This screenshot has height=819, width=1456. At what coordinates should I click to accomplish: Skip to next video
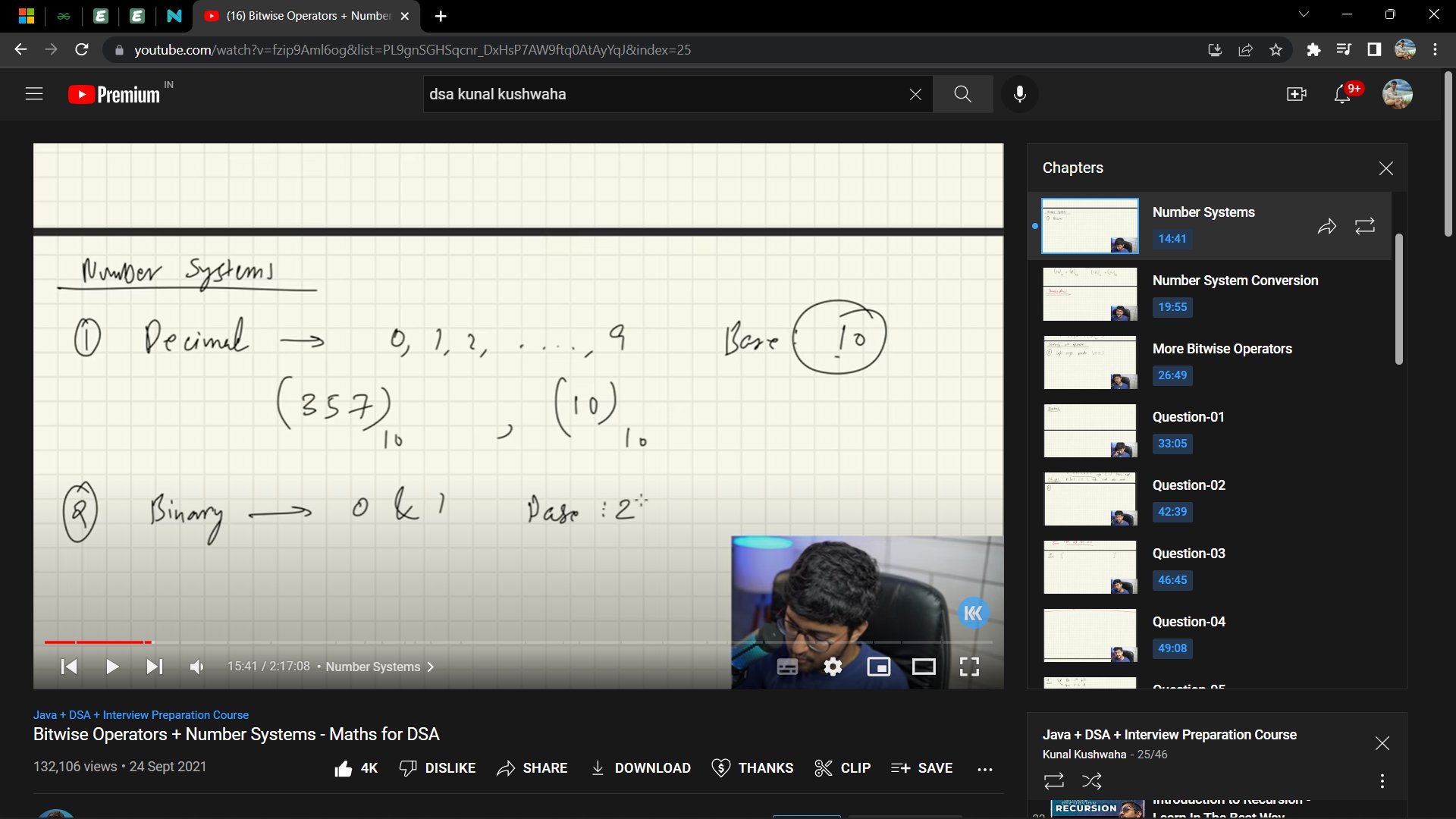click(x=154, y=667)
